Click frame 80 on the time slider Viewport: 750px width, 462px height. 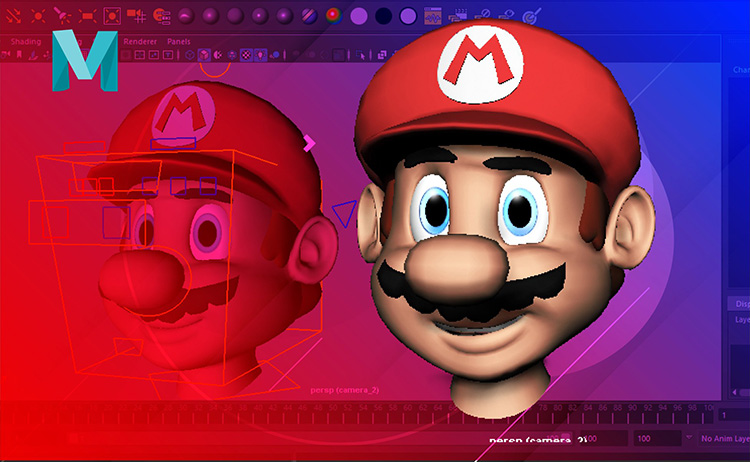pyautogui.click(x=558, y=408)
